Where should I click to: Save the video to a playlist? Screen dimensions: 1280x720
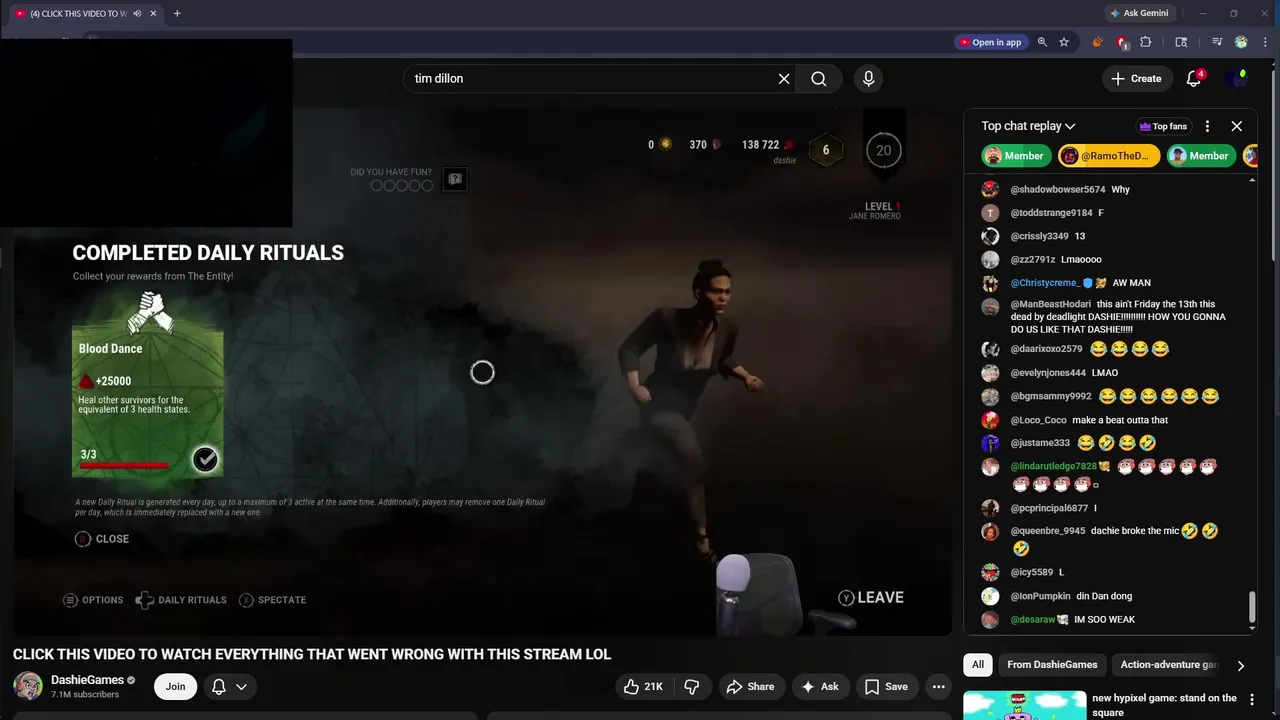click(x=886, y=687)
